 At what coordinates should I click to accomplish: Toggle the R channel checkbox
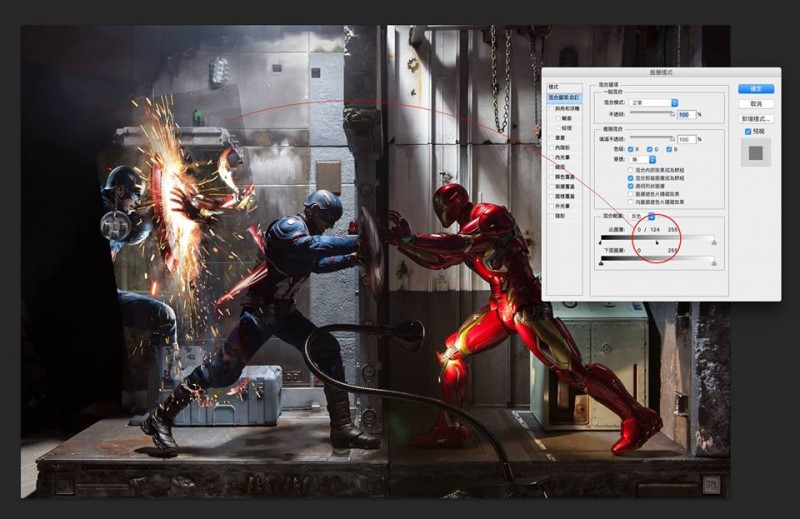[631, 149]
